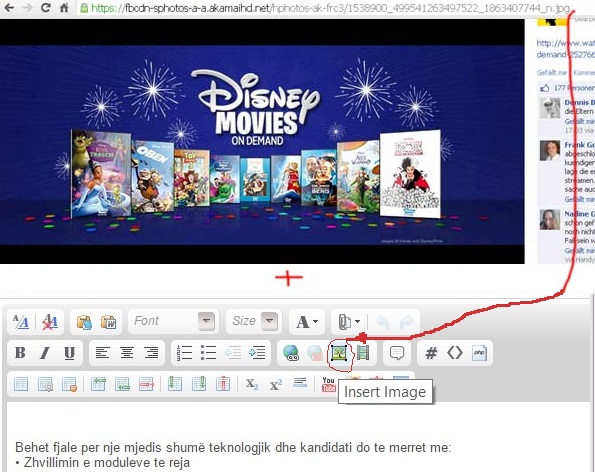Click the Insert Link globe icon
595x472 pixels.
(x=291, y=353)
